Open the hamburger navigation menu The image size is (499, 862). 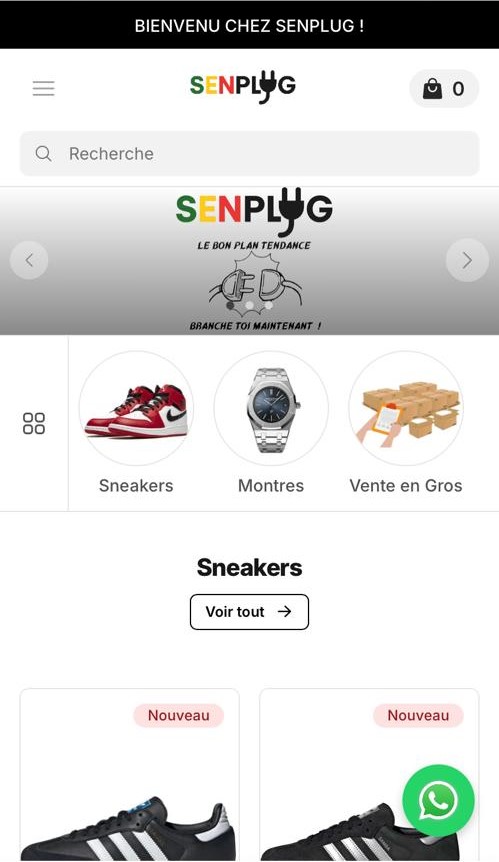click(43, 89)
